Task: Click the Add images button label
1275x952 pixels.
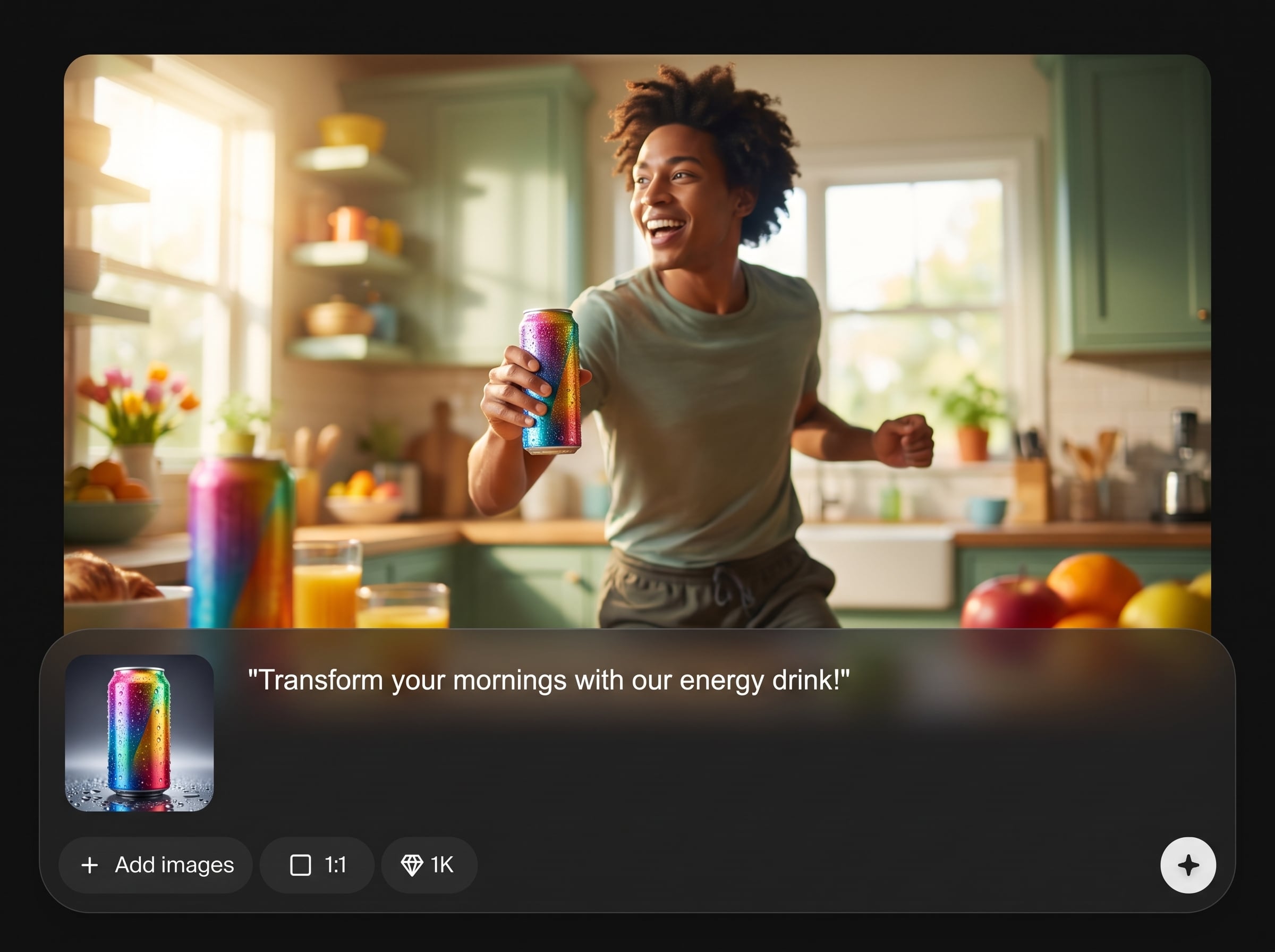Action: 175,865
